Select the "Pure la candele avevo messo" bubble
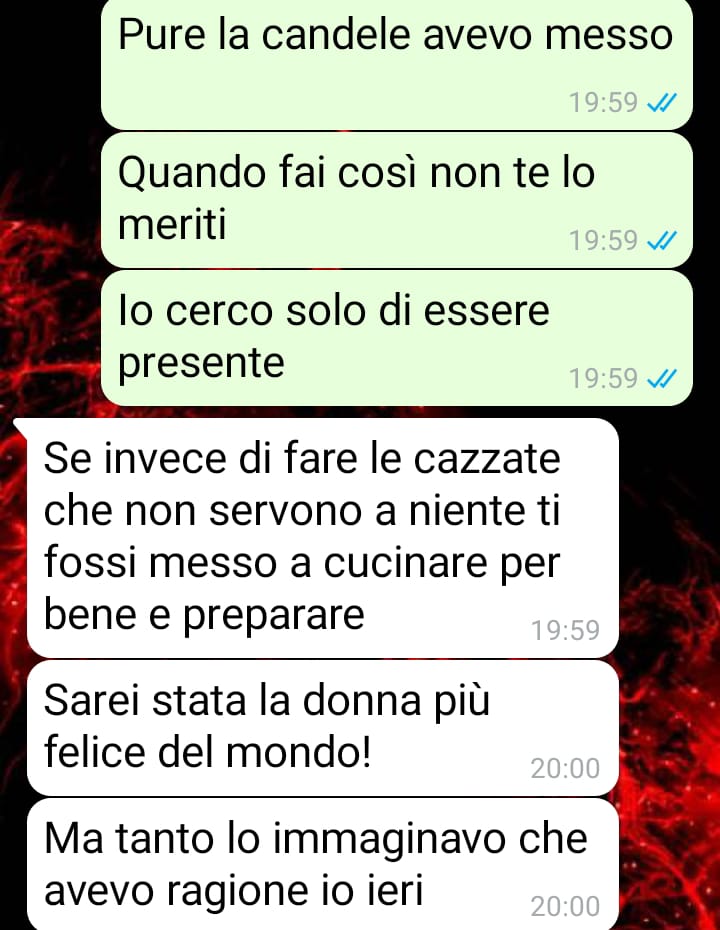This screenshot has height=930, width=720. [x=397, y=63]
